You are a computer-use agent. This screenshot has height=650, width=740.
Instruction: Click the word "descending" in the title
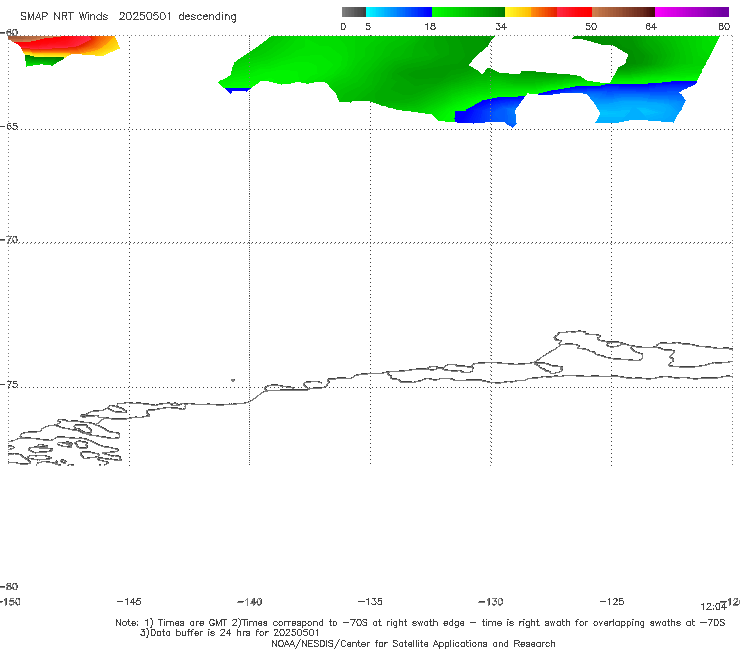point(207,17)
